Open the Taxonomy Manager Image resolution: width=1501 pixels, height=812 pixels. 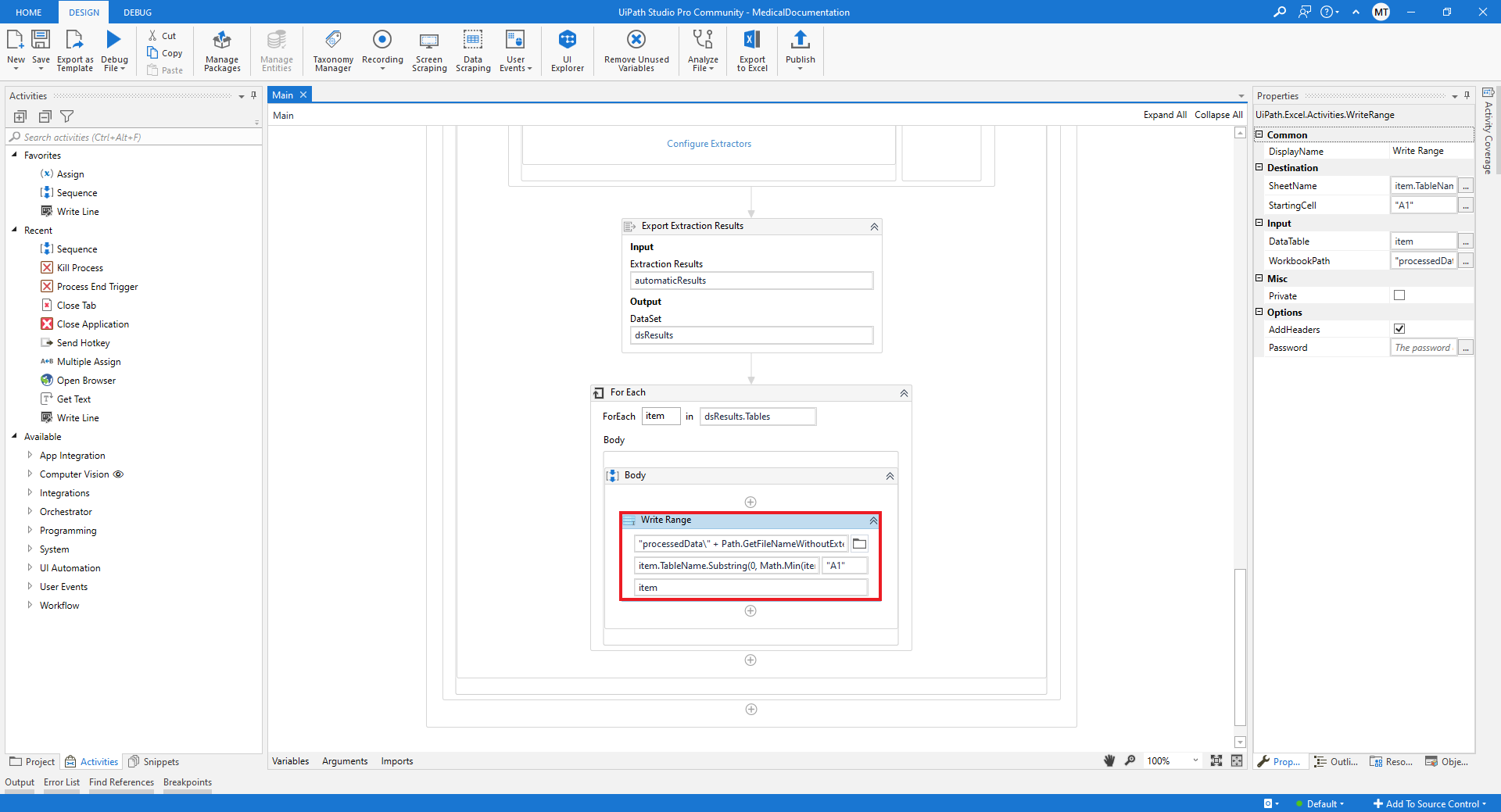(x=331, y=50)
